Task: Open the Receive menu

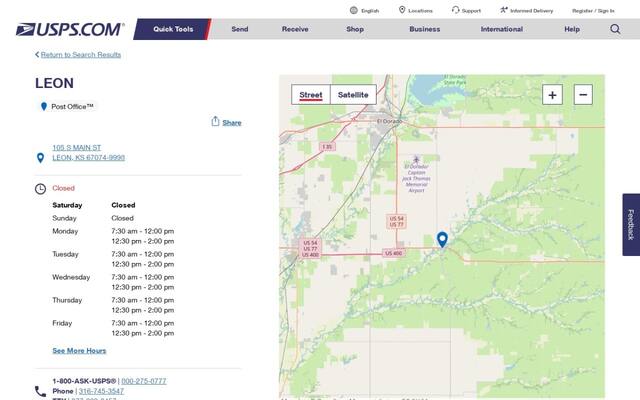Action: click(x=295, y=29)
